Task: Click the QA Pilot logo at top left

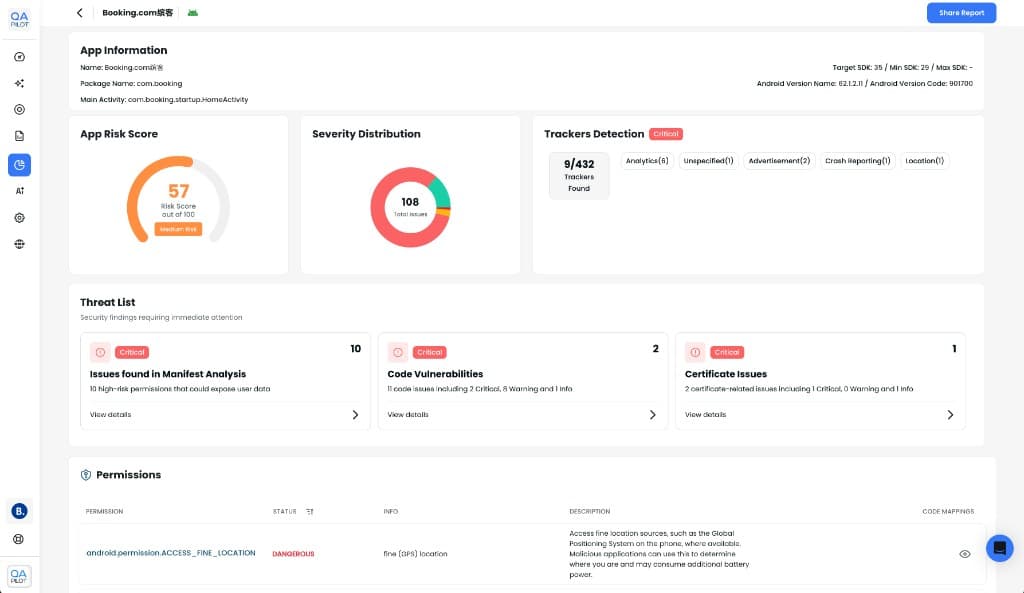Action: coord(19,17)
